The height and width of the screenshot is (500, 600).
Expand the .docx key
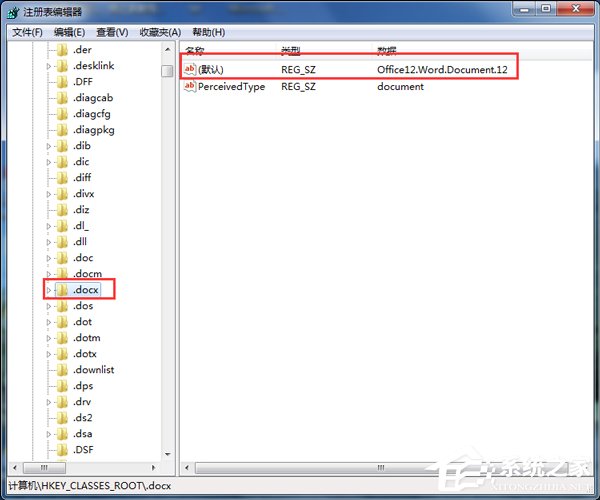coord(49,290)
